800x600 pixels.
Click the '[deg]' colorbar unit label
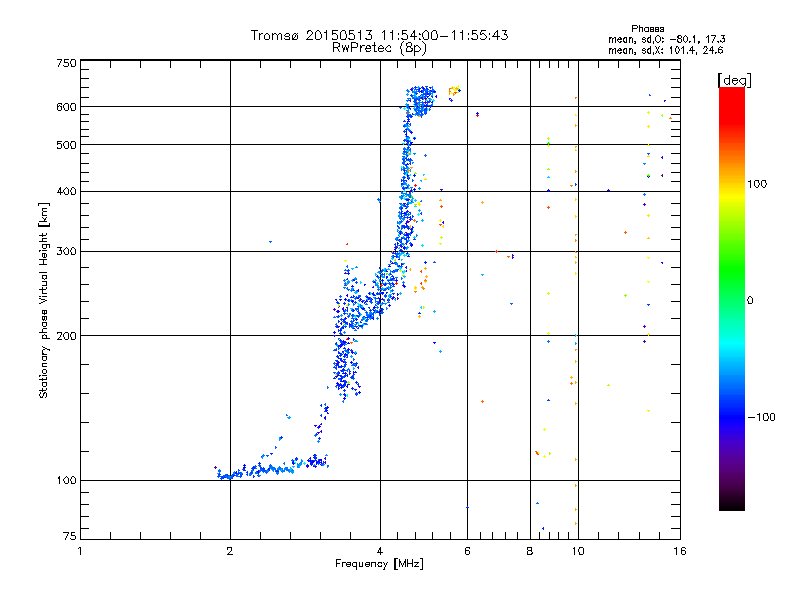(734, 80)
